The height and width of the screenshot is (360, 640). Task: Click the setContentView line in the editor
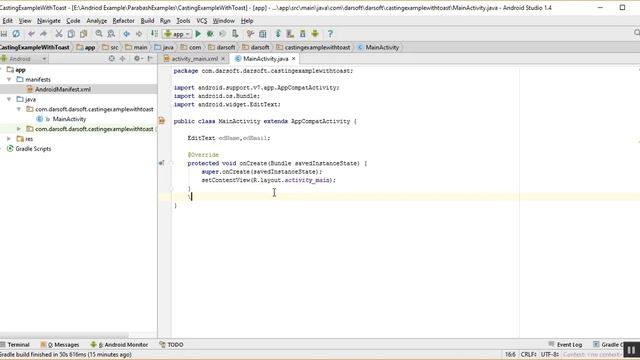(x=268, y=180)
